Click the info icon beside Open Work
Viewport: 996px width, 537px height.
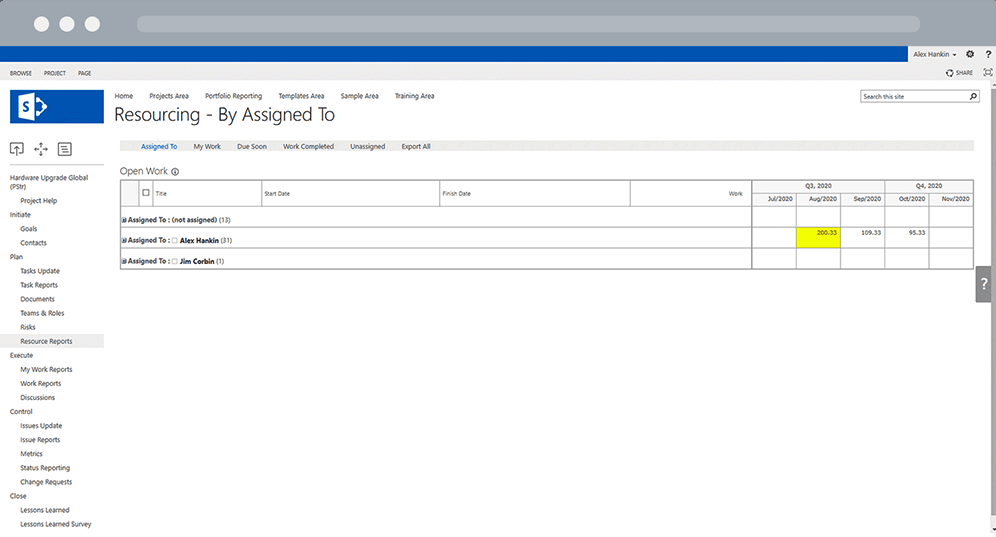pyautogui.click(x=175, y=172)
